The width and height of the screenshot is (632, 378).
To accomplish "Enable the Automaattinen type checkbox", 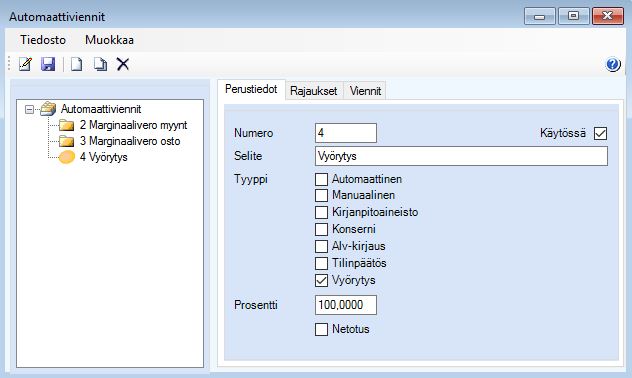I will point(321,179).
